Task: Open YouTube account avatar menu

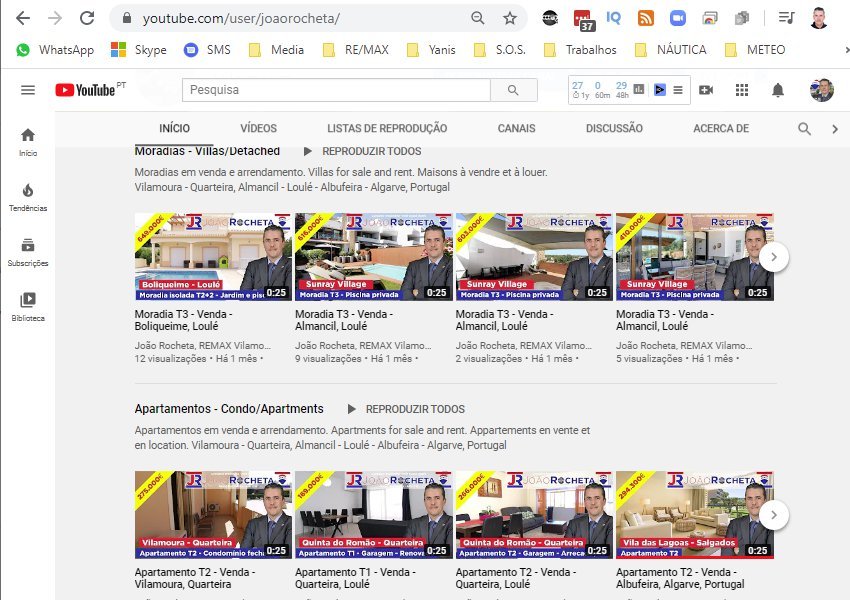Action: 822,90
